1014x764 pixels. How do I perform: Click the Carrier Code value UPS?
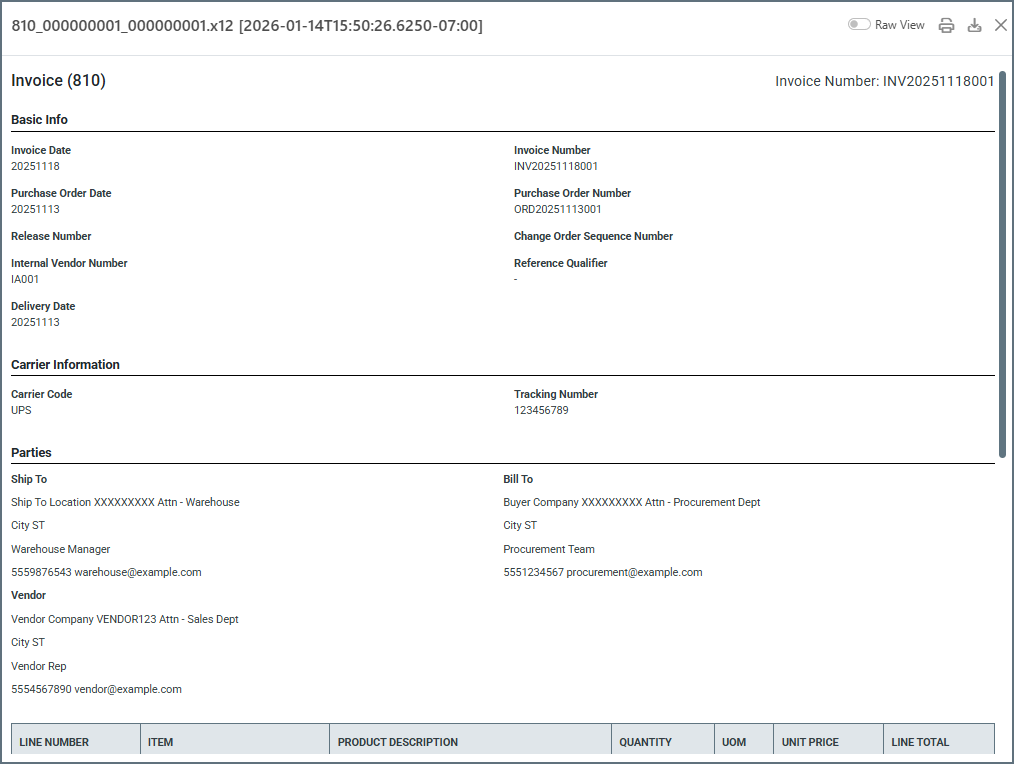(x=22, y=411)
